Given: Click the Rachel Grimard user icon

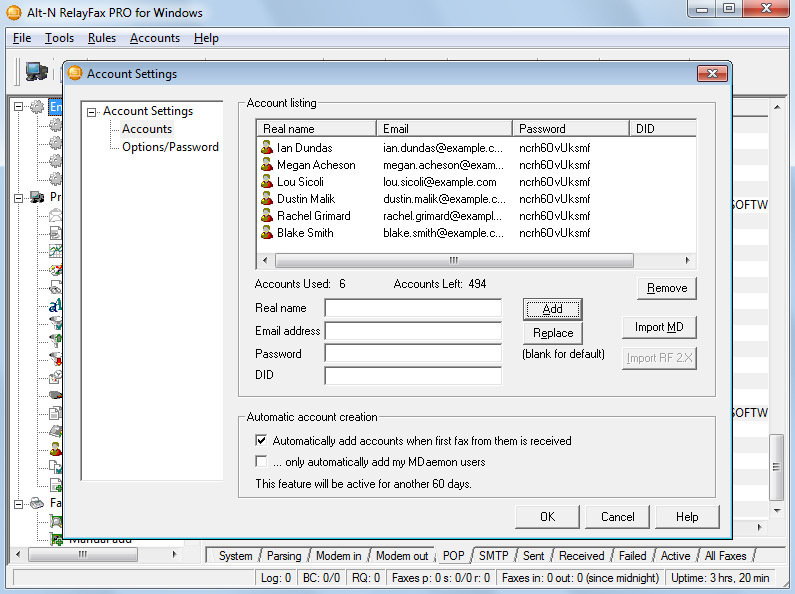Looking at the screenshot, I should pos(267,216).
